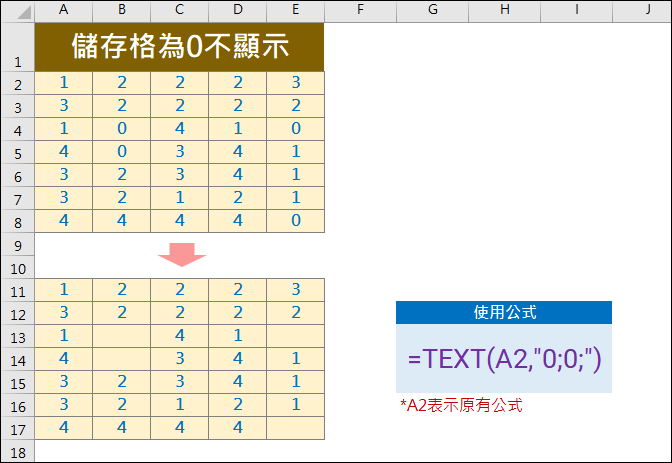Click the red note *A2表示原有公式
This screenshot has width=672, height=463.
461,405
